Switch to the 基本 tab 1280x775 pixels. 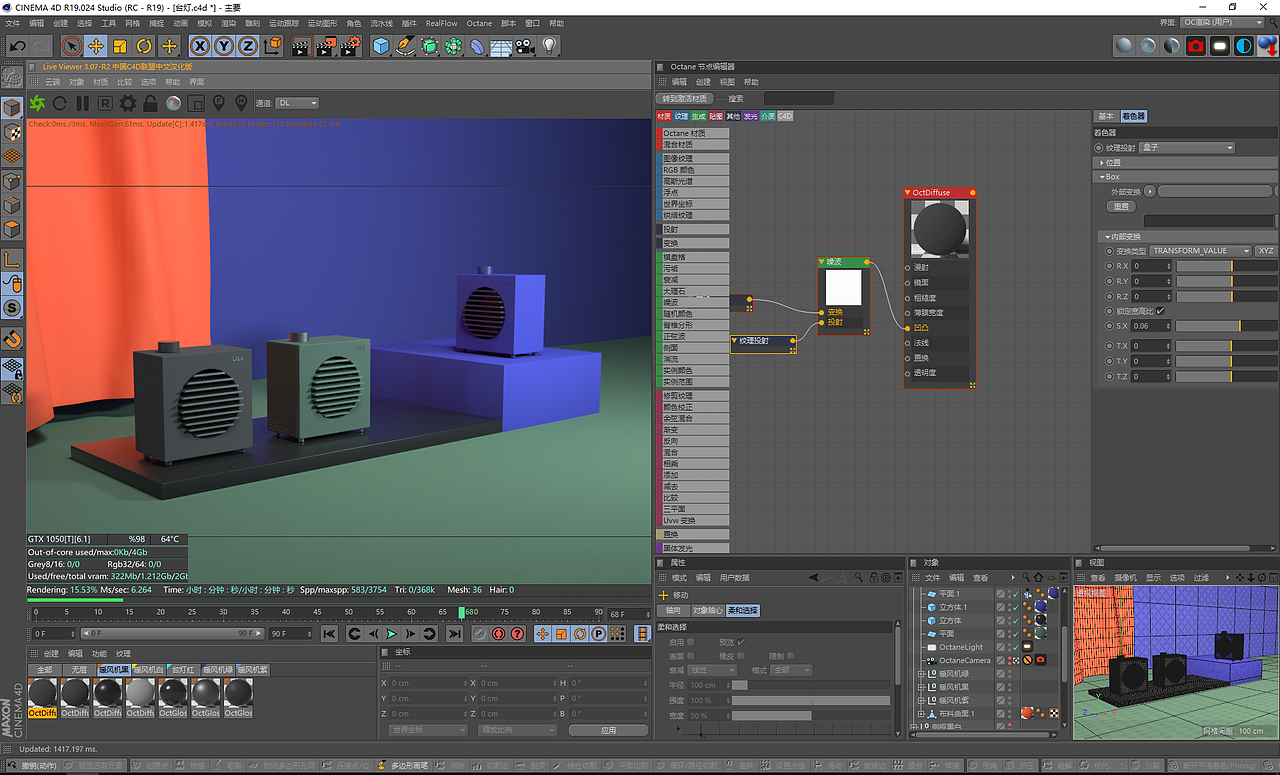click(x=1106, y=116)
